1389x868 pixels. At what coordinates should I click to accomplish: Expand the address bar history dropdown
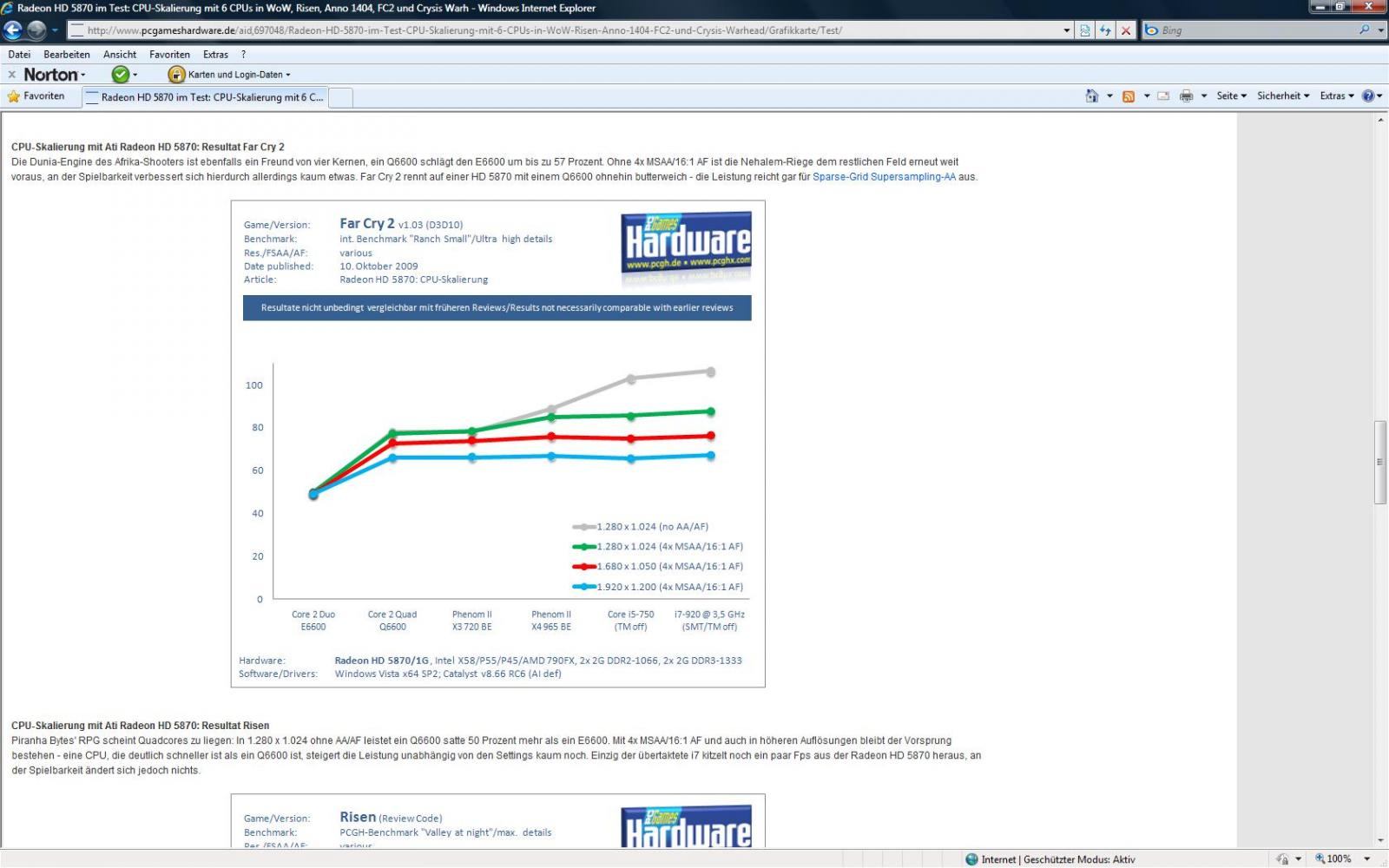pos(1067,30)
